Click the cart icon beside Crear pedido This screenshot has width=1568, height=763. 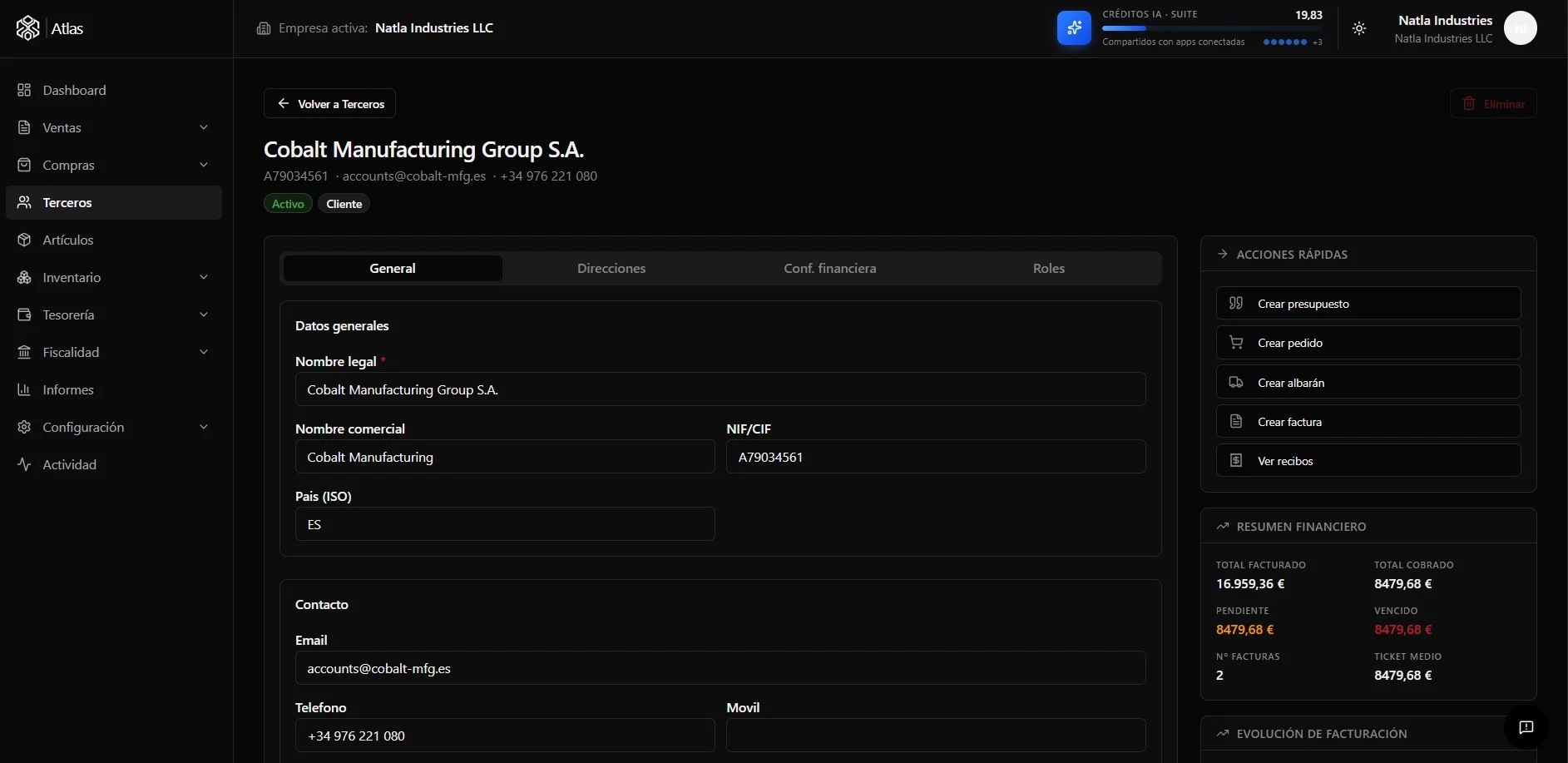[1236, 343]
